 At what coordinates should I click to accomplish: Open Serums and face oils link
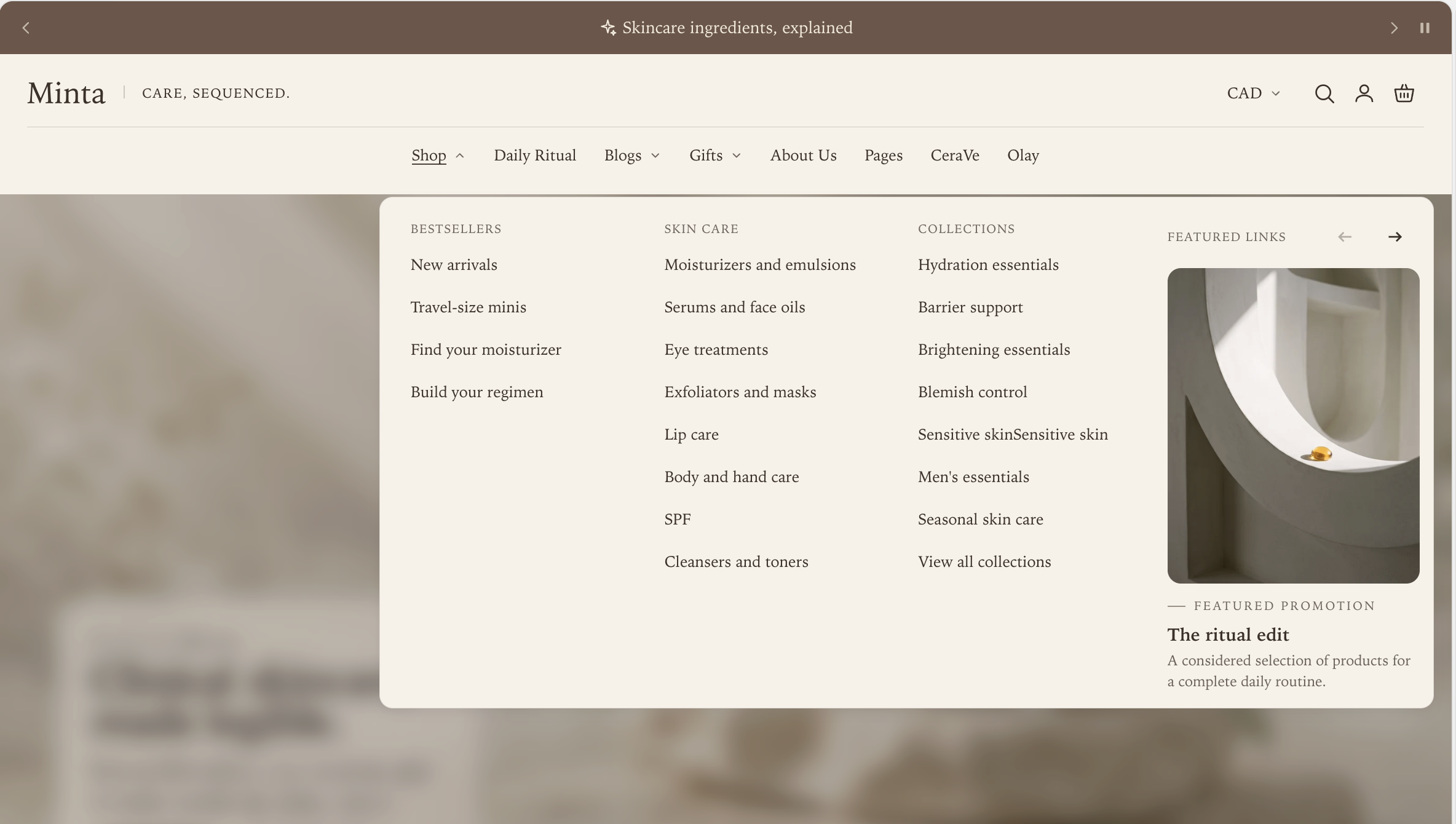click(735, 307)
